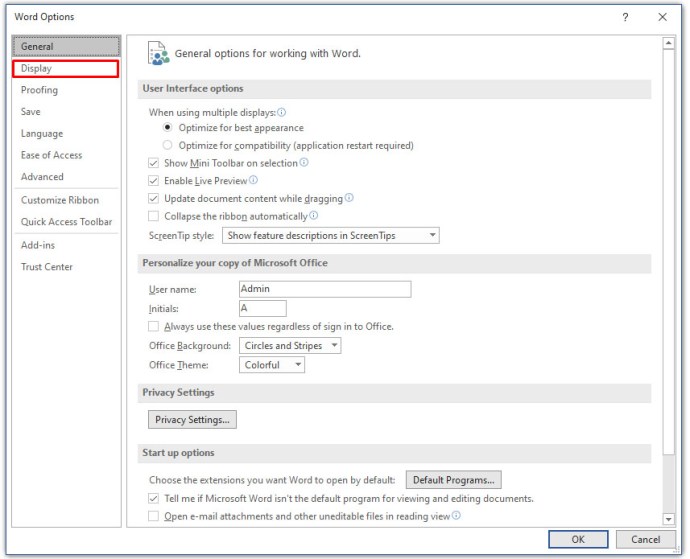The width and height of the screenshot is (690, 559).
Task: Click info icon beside Enable Live Preview
Action: click(253, 180)
